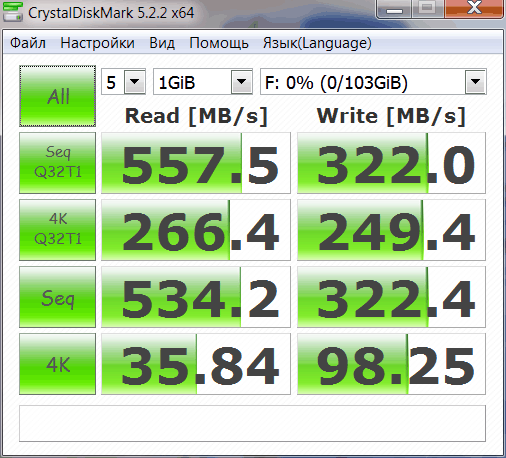Open the Язык(Language) menu

[x=317, y=43]
